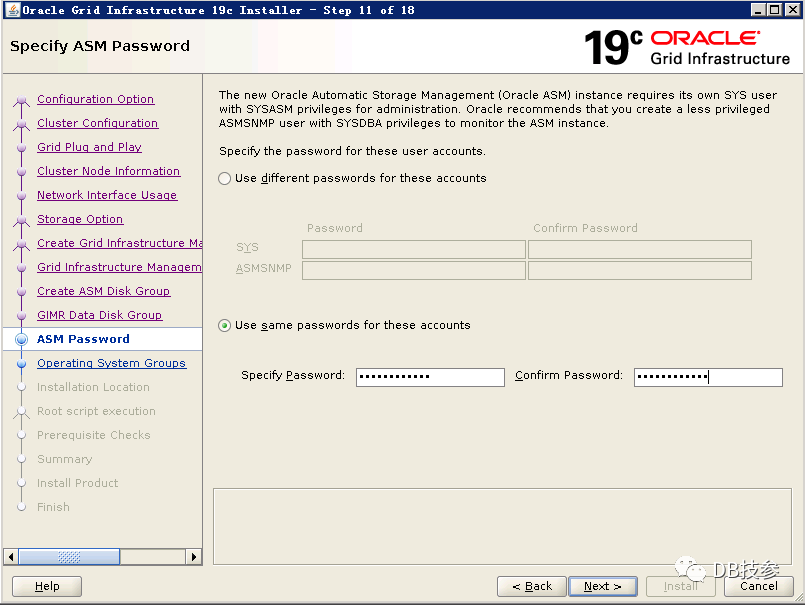This screenshot has height=605, width=805.
Task: Close the installer window
Action: [793, 10]
